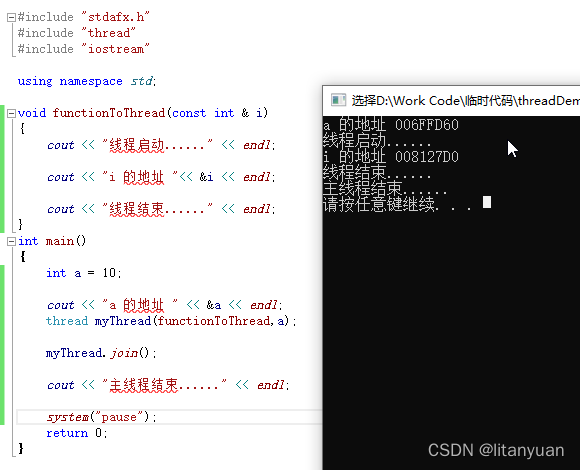The image size is (580, 470).
Task: Click the '&i' expression in cout line
Action: (x=206, y=177)
